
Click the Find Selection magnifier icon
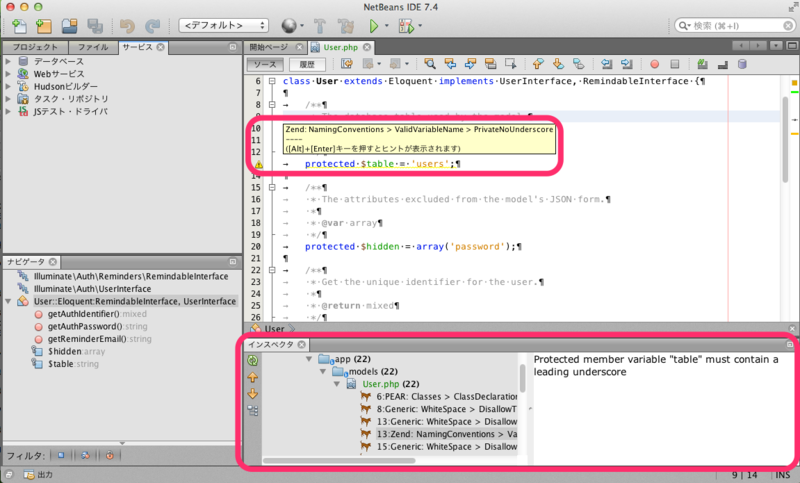[x=430, y=64]
